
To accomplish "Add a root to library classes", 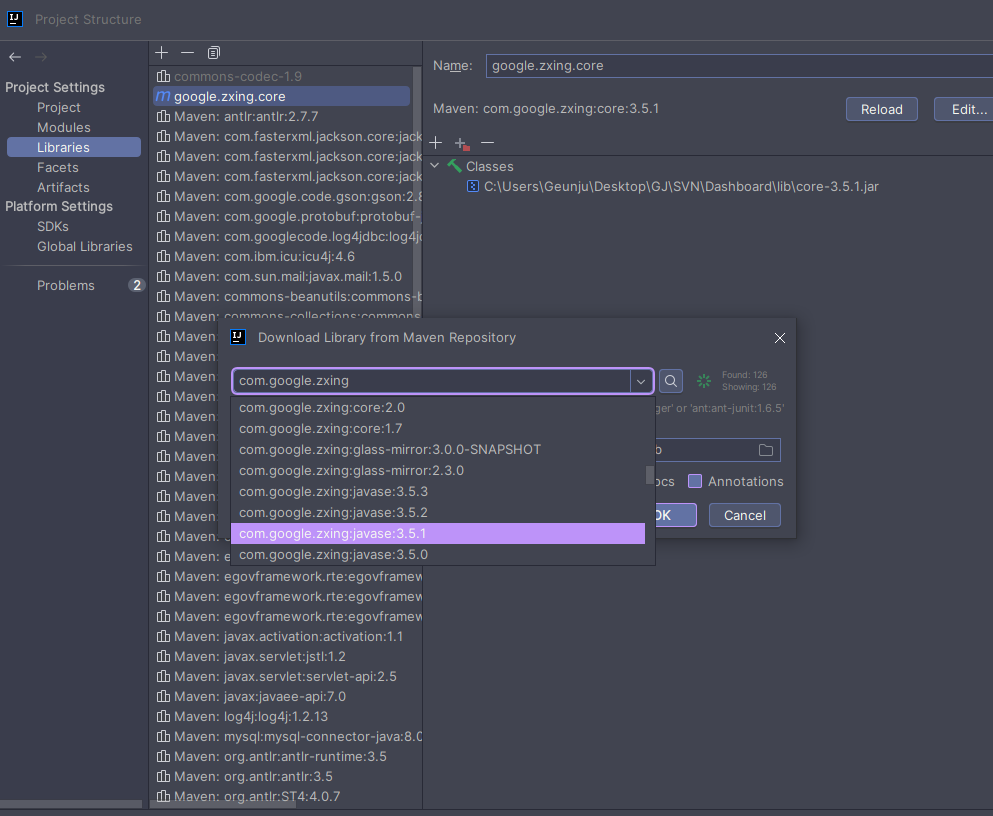I will point(436,143).
